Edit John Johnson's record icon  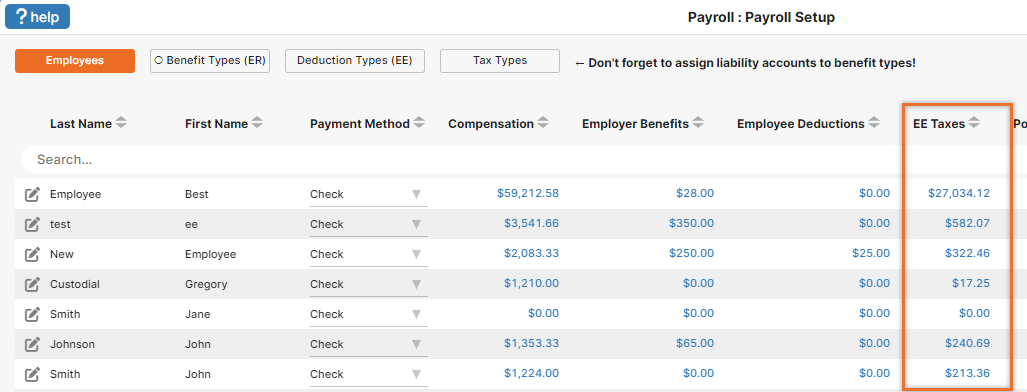32,344
